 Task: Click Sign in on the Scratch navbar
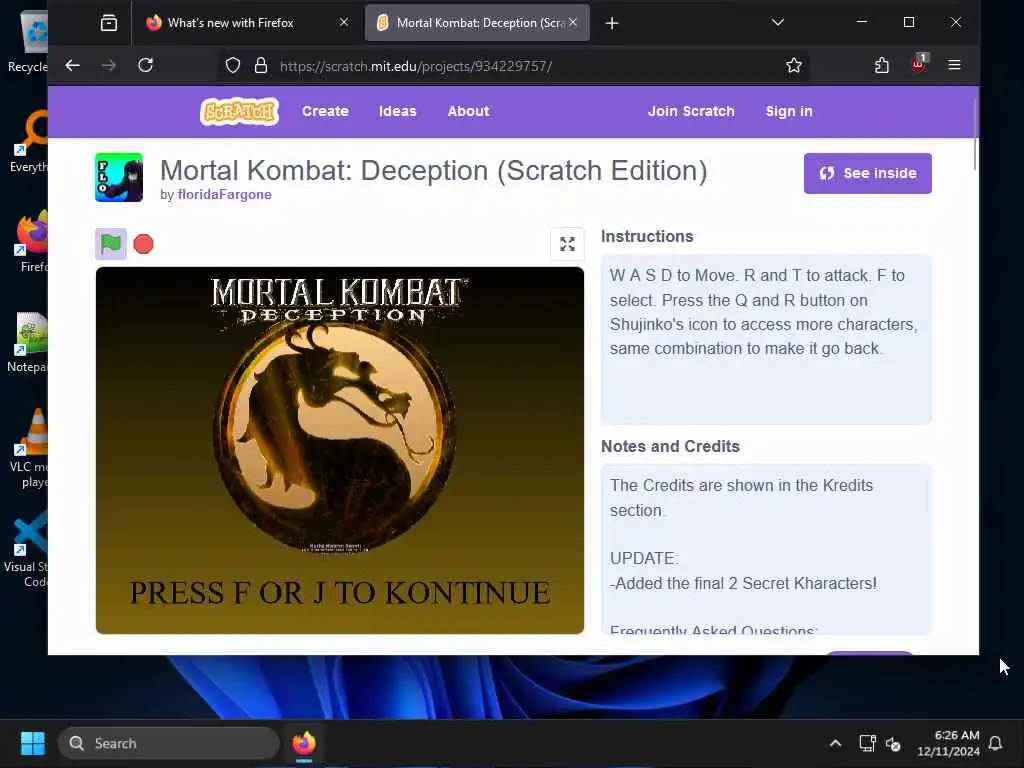789,111
